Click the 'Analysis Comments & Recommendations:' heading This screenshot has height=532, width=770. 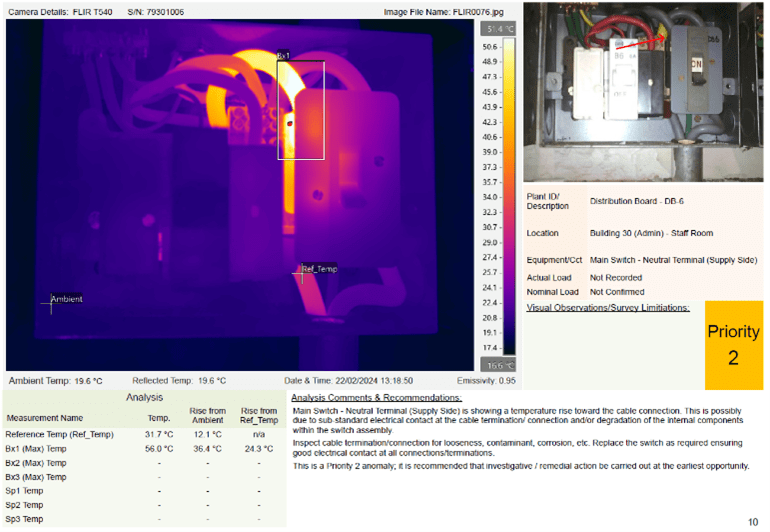(x=376, y=397)
